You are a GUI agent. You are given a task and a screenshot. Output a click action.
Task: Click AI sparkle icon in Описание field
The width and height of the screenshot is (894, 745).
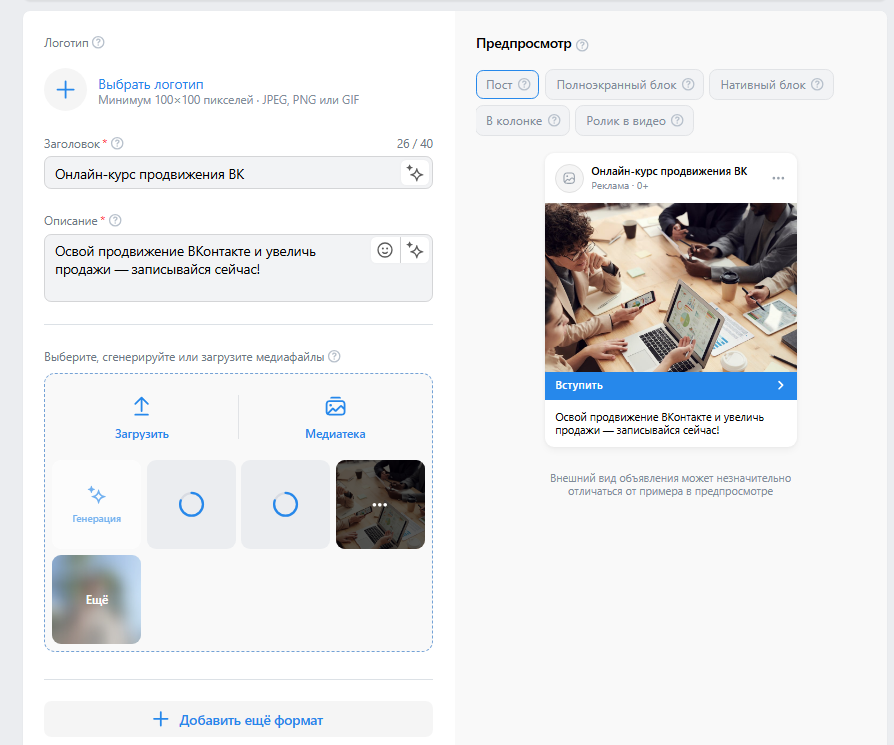416,250
